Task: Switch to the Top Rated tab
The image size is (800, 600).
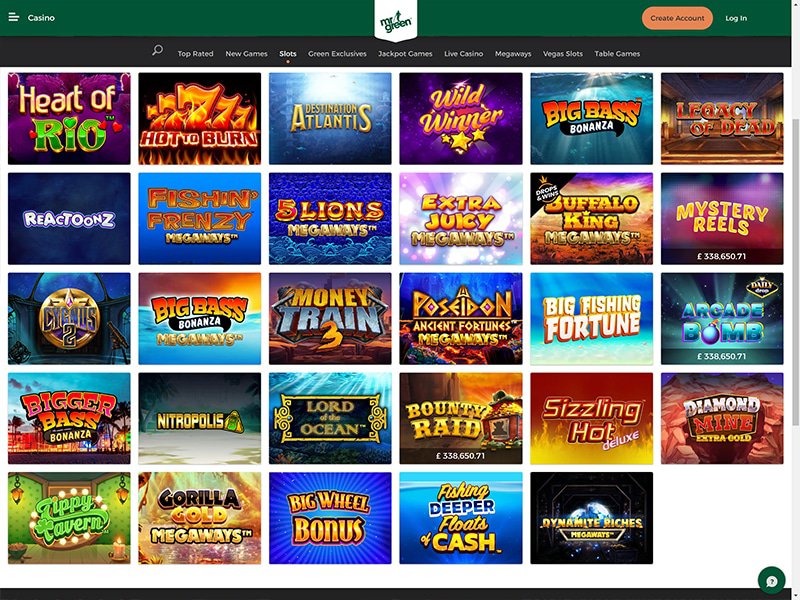Action: [195, 54]
